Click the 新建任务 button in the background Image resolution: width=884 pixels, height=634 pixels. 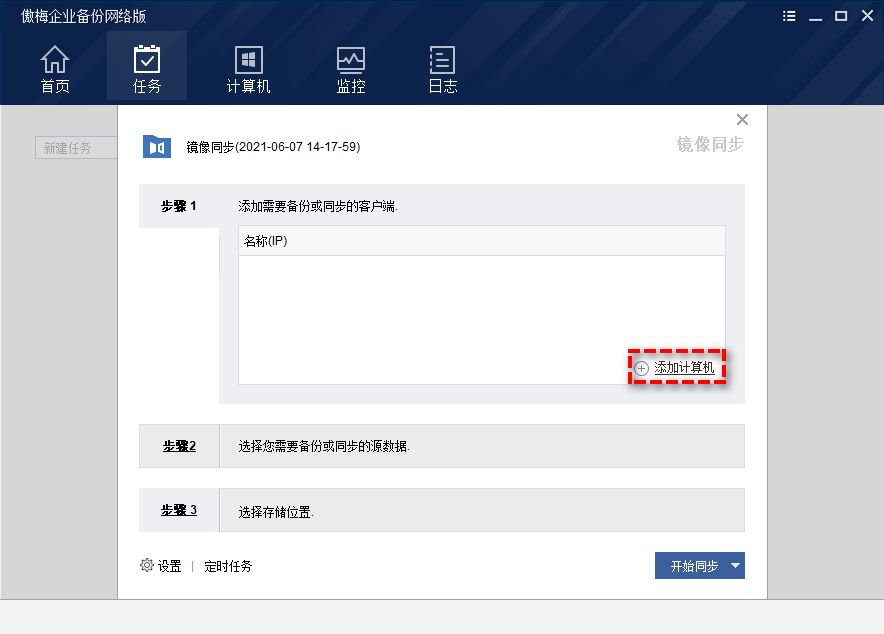[x=76, y=148]
